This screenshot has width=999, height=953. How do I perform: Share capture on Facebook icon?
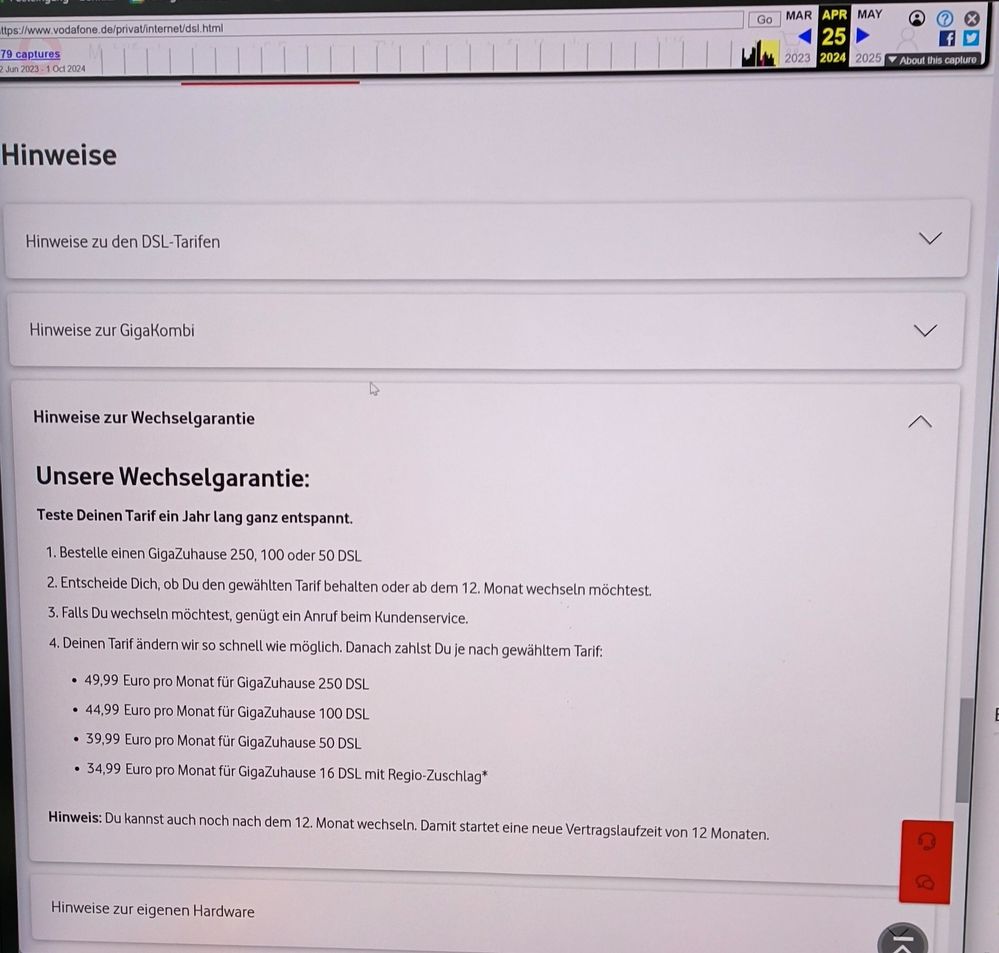947,39
